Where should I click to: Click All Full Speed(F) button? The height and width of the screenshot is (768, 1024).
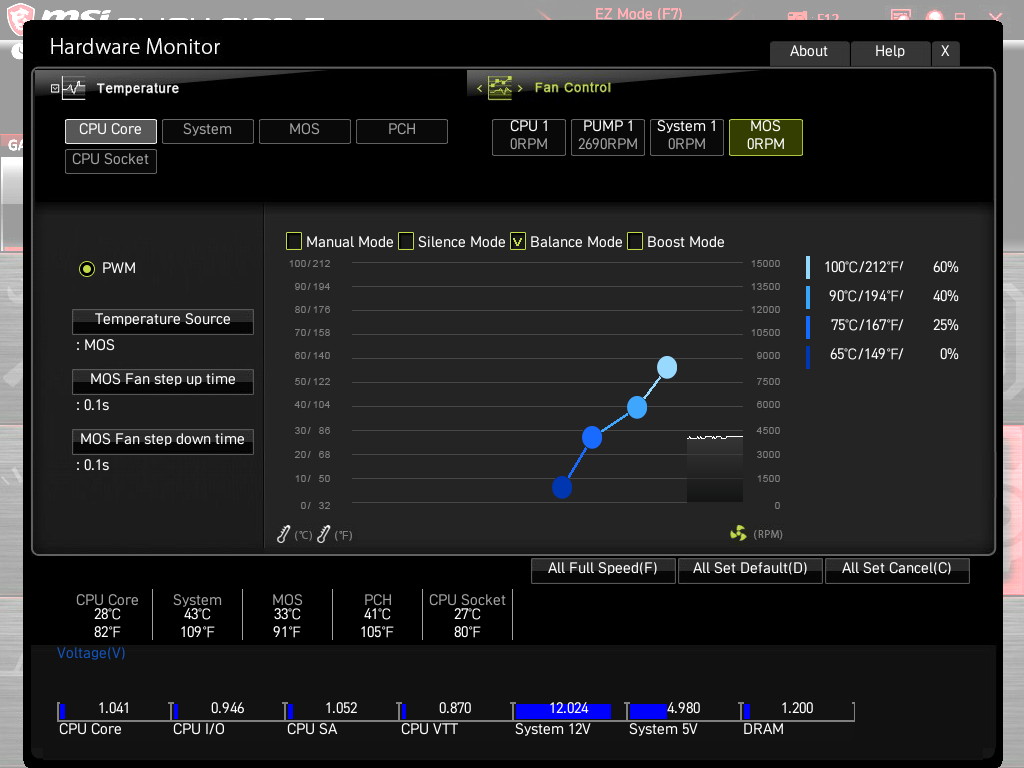click(603, 570)
